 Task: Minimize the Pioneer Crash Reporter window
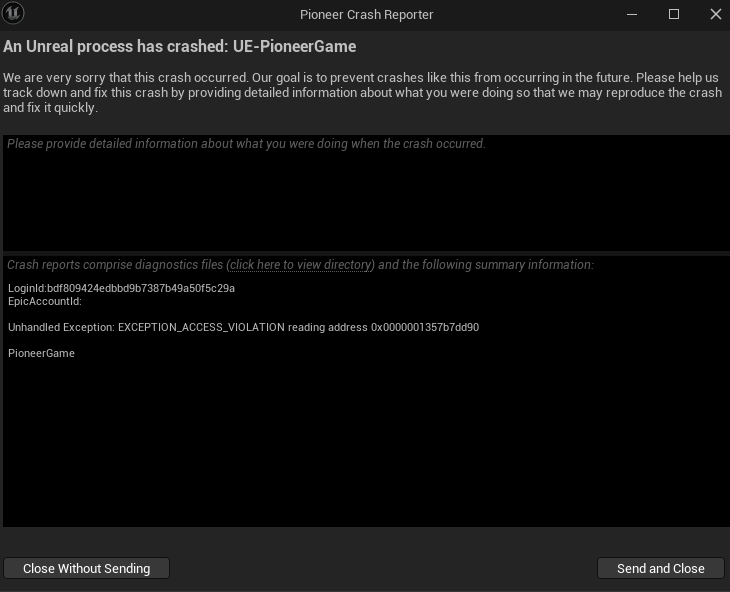[632, 14]
